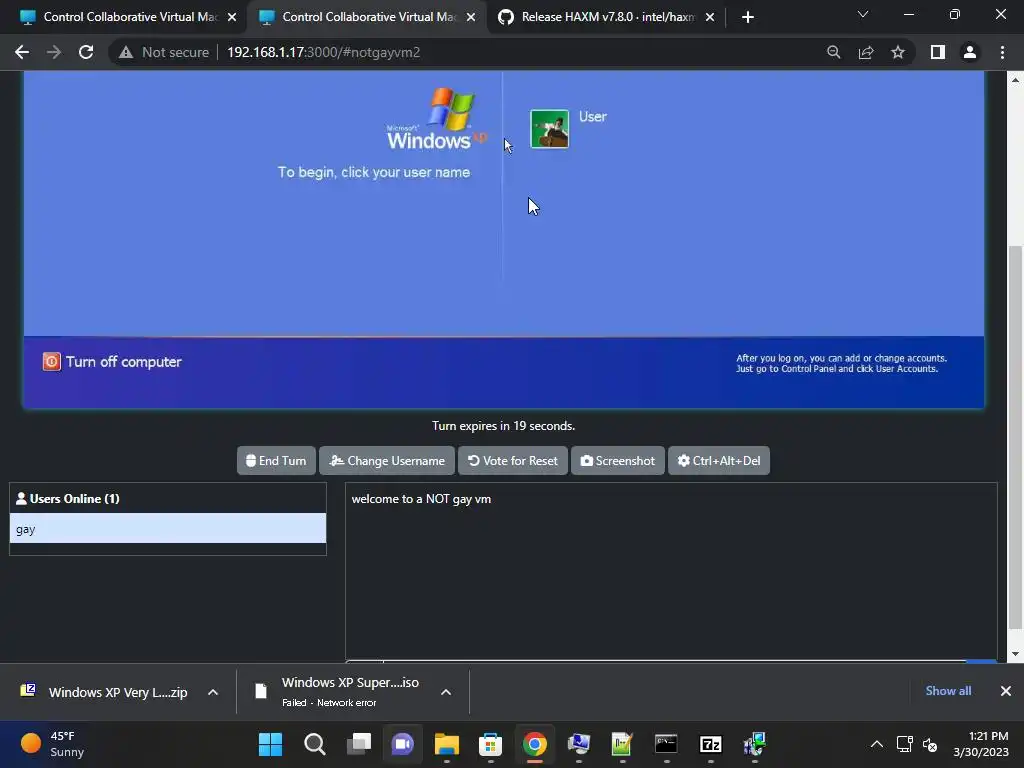This screenshot has height=768, width=1024.
Task: Toggle the browser side panel
Action: coord(938,52)
